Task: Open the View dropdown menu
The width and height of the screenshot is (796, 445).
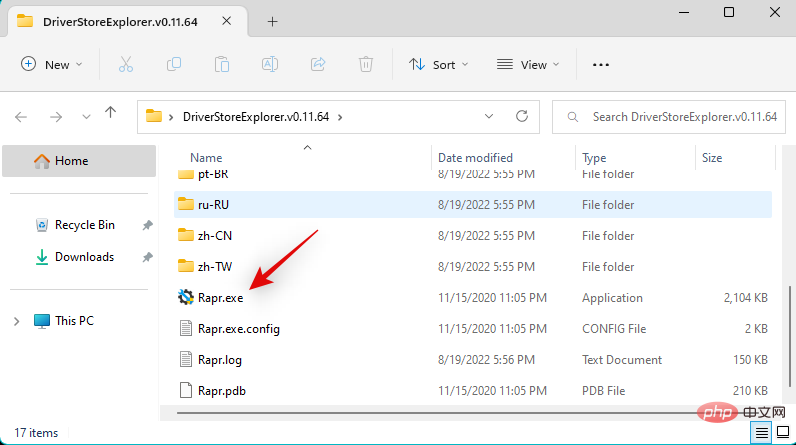Action: point(528,64)
